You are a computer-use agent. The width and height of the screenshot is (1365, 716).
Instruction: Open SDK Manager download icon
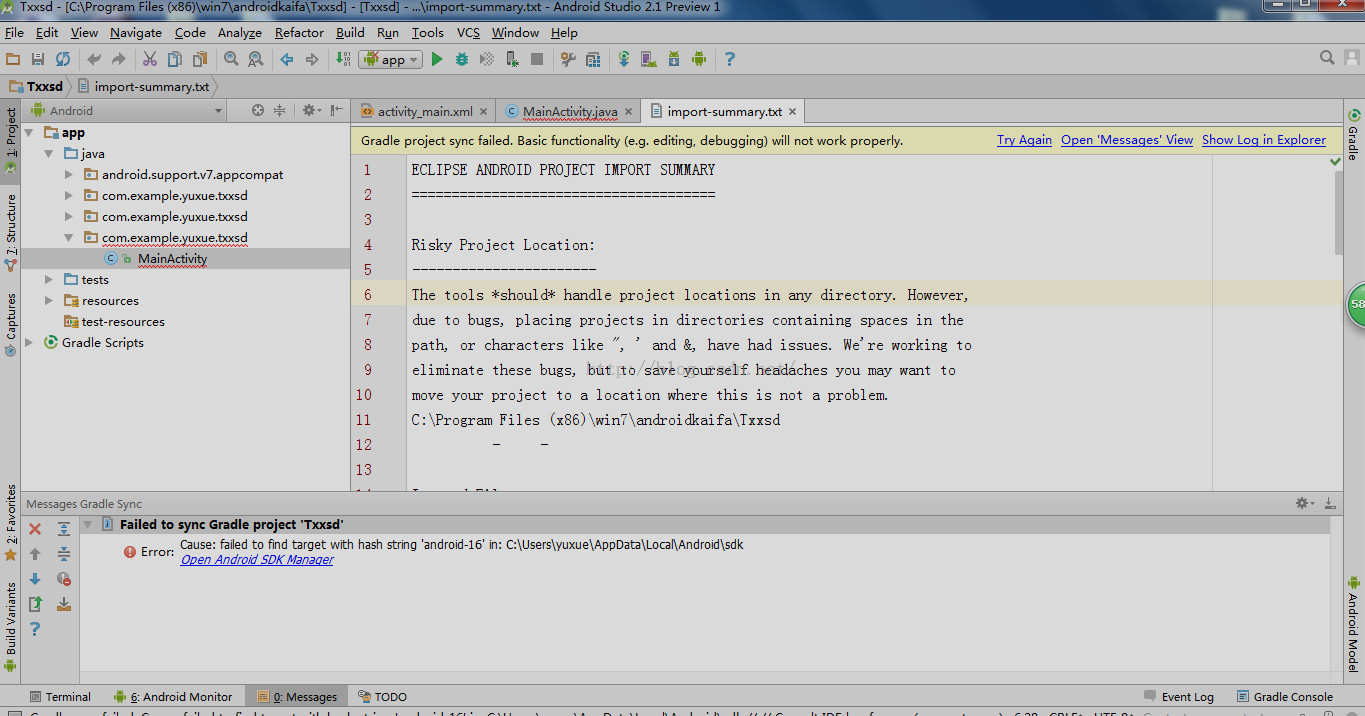pos(674,60)
